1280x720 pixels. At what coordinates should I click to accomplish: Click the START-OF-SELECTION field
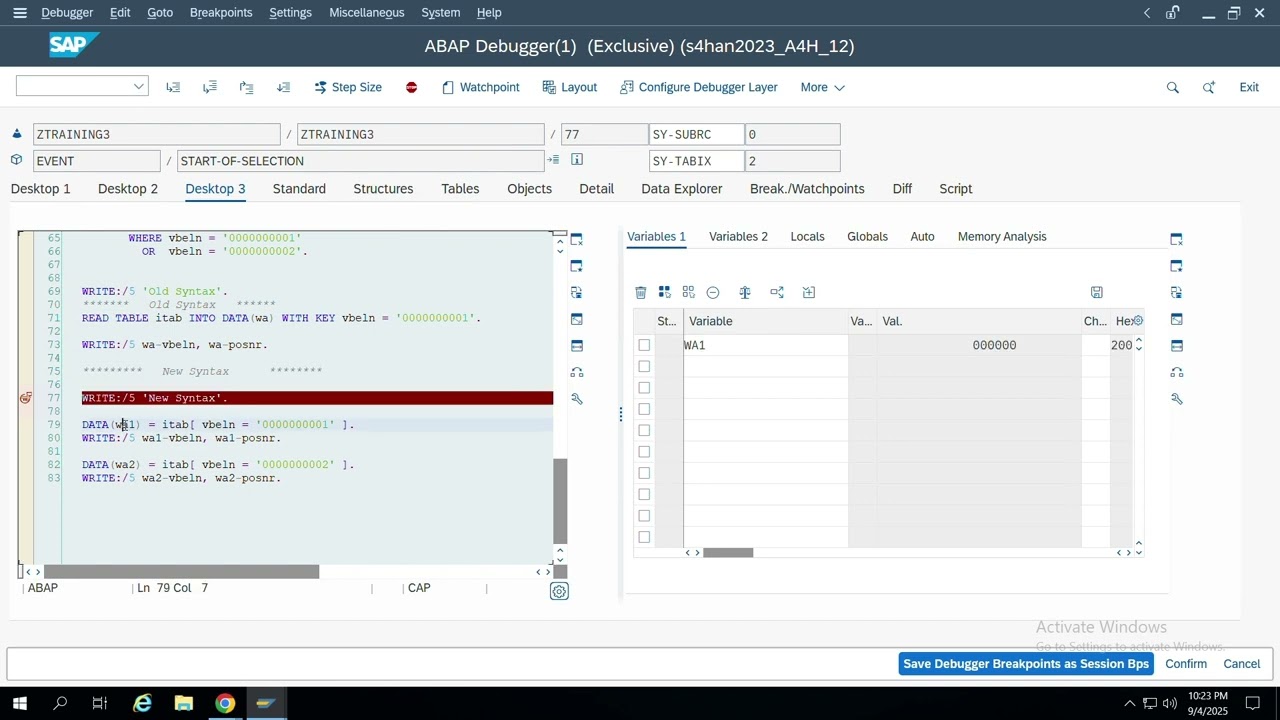[361, 160]
